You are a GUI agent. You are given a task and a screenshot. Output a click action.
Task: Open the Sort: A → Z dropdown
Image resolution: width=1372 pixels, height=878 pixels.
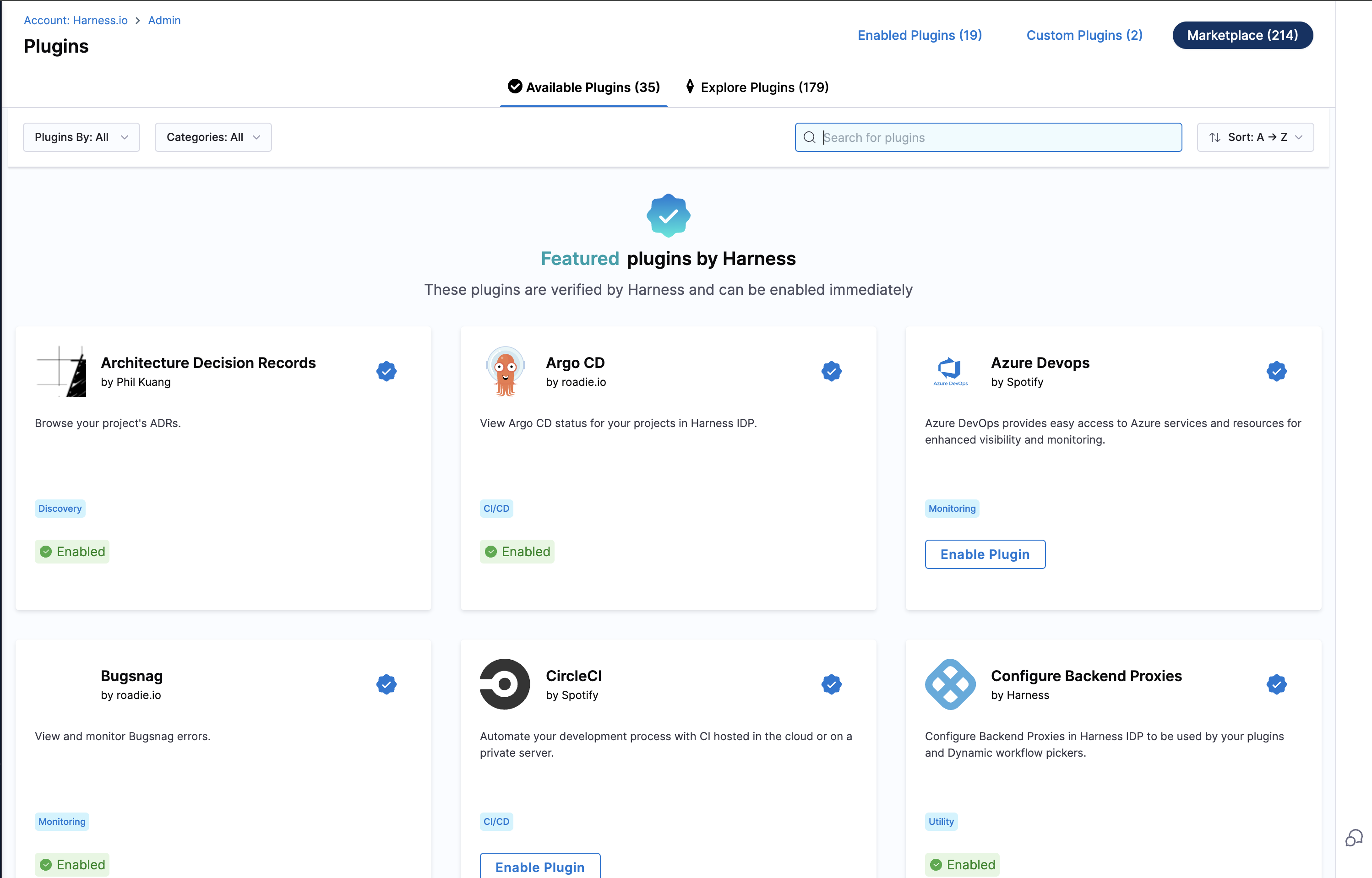pyautogui.click(x=1255, y=137)
